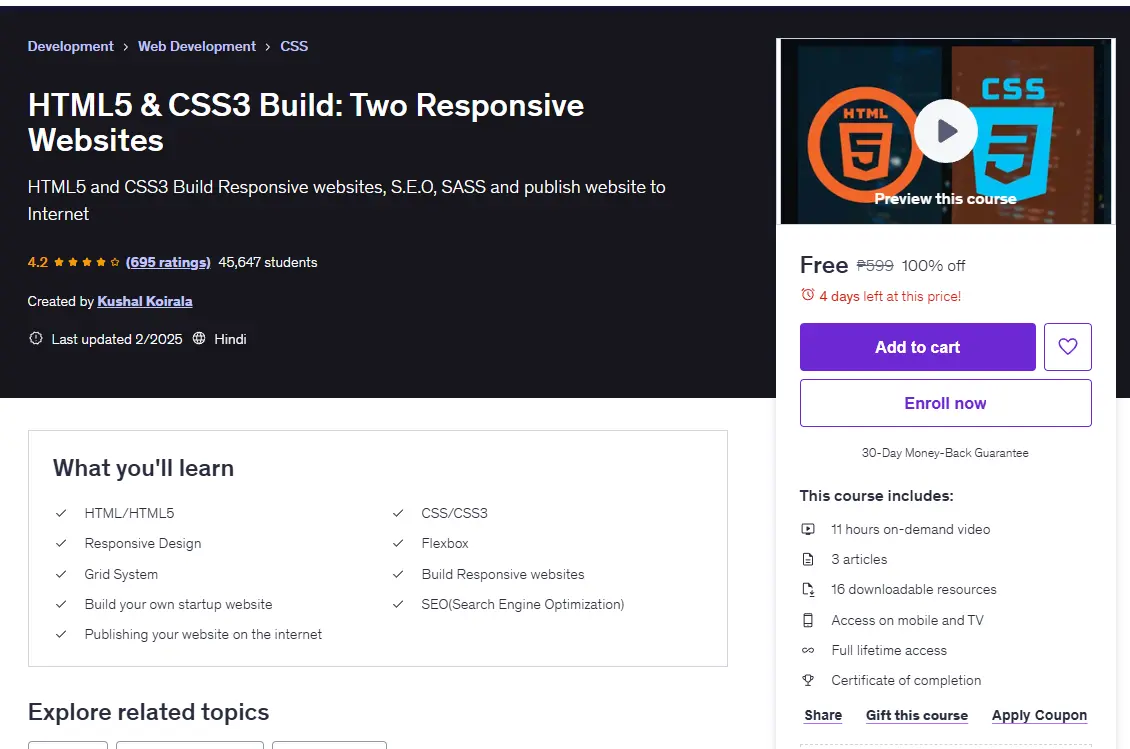Click the Hindi language label
Viewport: 1130px width, 749px height.
(x=230, y=339)
